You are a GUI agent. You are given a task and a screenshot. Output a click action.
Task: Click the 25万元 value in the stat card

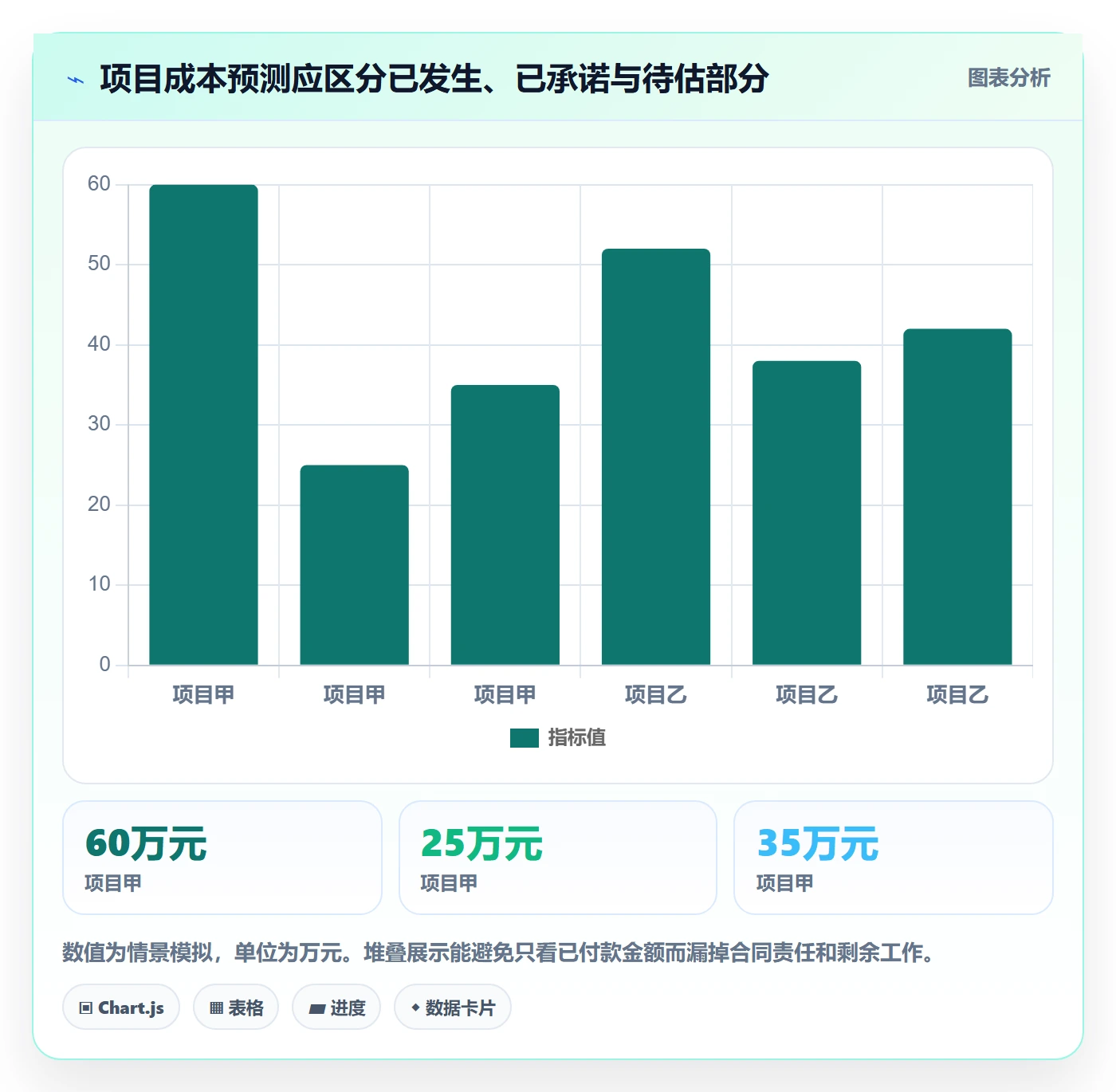click(481, 843)
